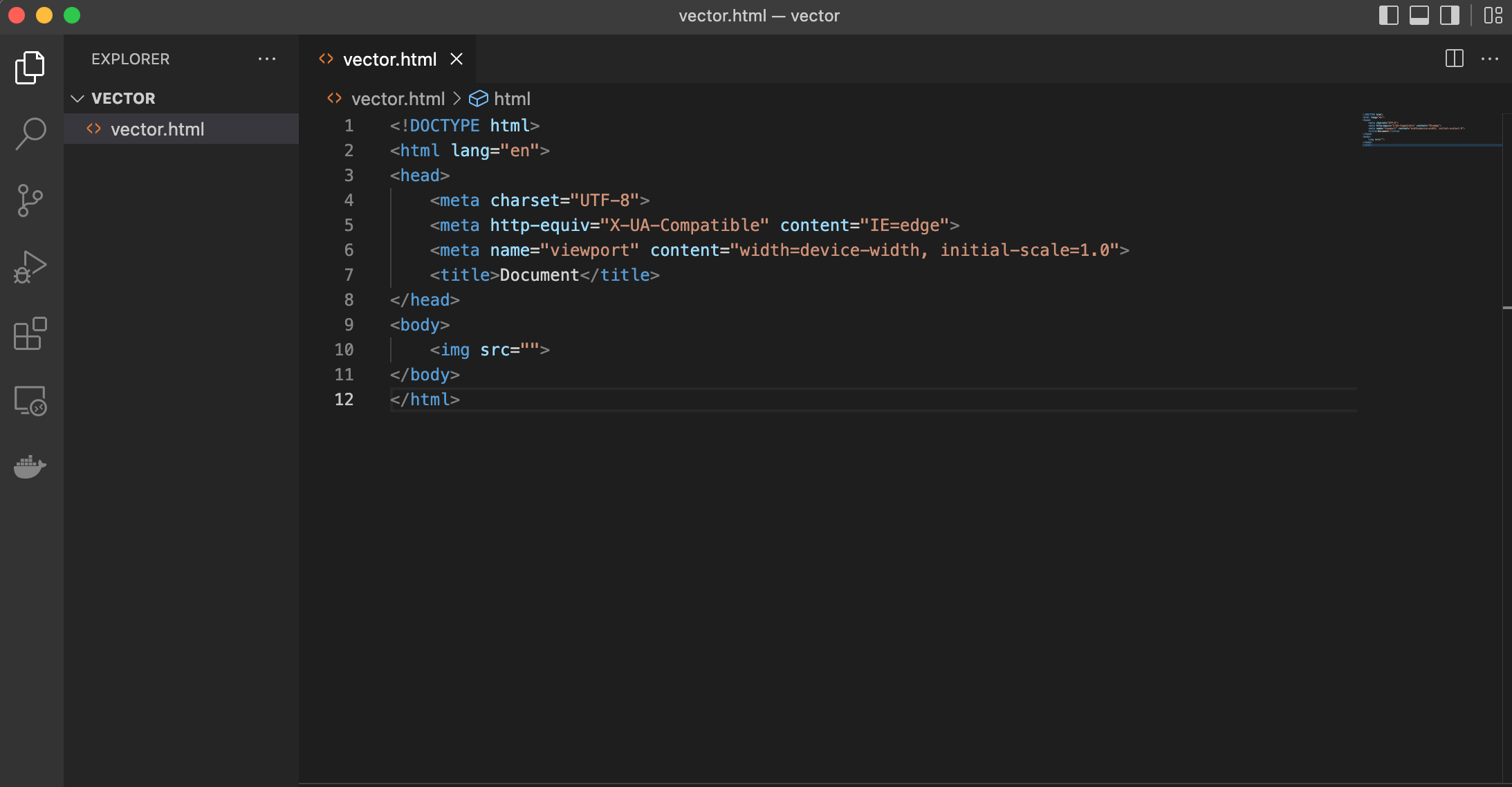The height and width of the screenshot is (787, 1512).
Task: Open the Remote Explorer view
Action: coord(30,400)
